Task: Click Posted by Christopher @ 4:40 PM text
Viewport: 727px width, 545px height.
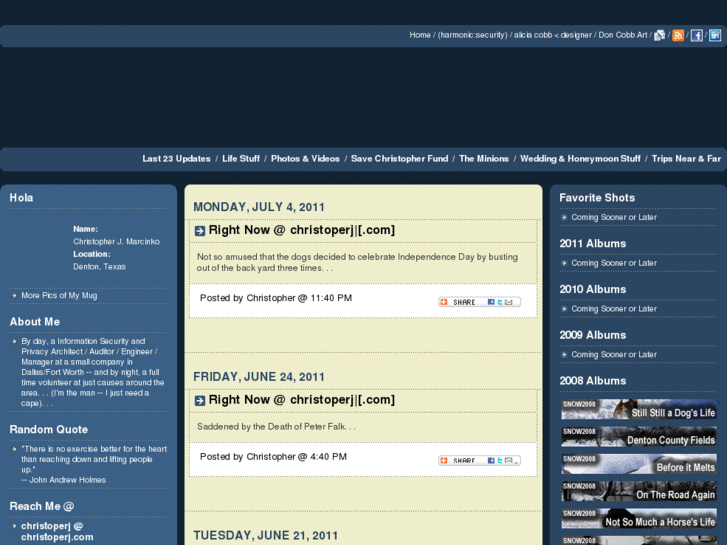Action: coord(273,456)
